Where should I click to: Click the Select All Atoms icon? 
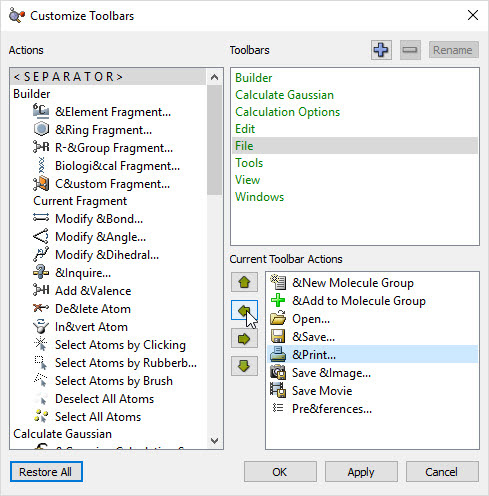41,416
